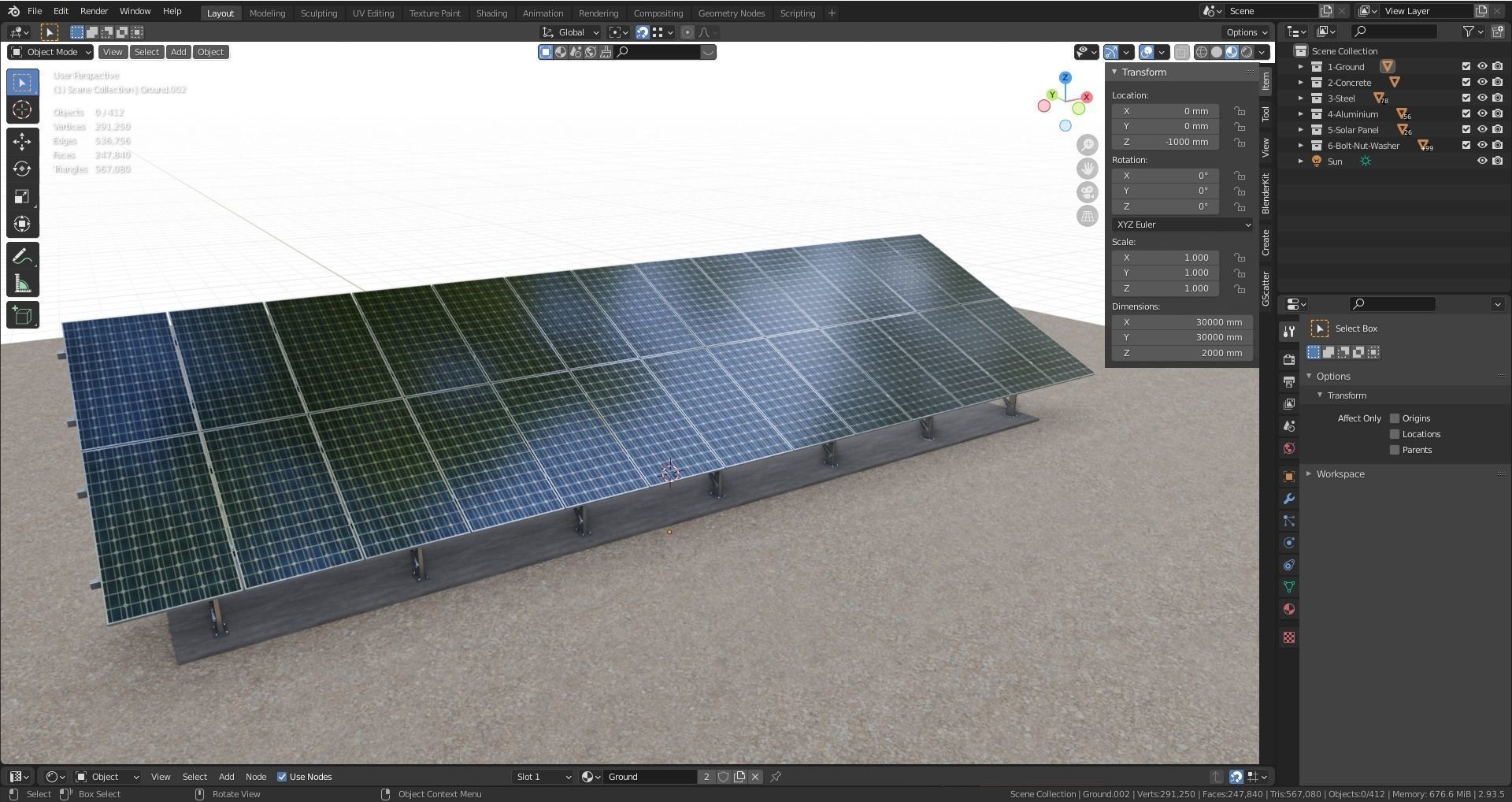Screen dimensions: 1512x802
Task: Open the Modifiers wrench tab icon
Action: [1289, 499]
